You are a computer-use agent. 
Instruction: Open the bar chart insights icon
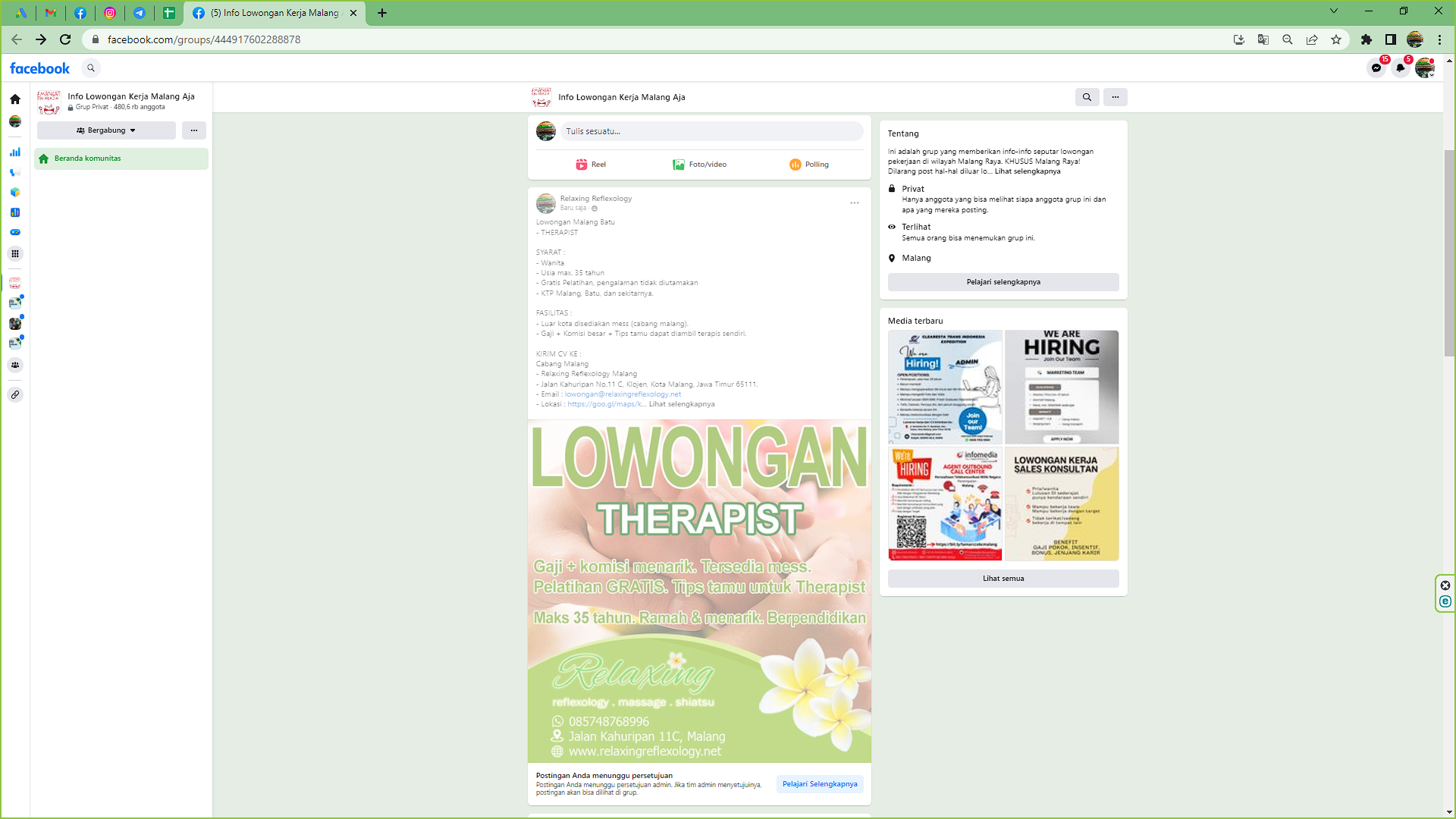[x=15, y=152]
